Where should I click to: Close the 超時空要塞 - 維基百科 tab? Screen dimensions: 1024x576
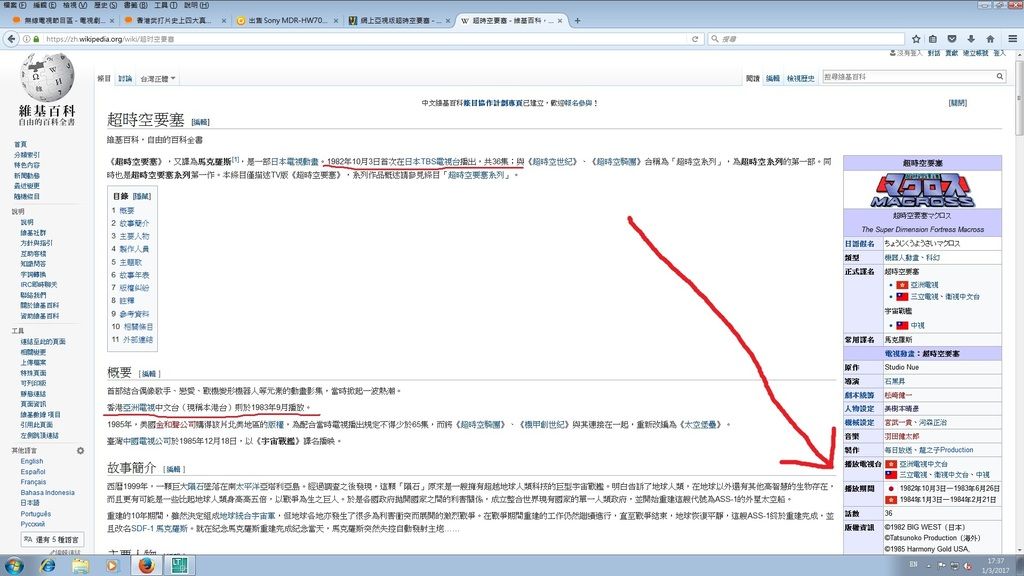point(560,21)
